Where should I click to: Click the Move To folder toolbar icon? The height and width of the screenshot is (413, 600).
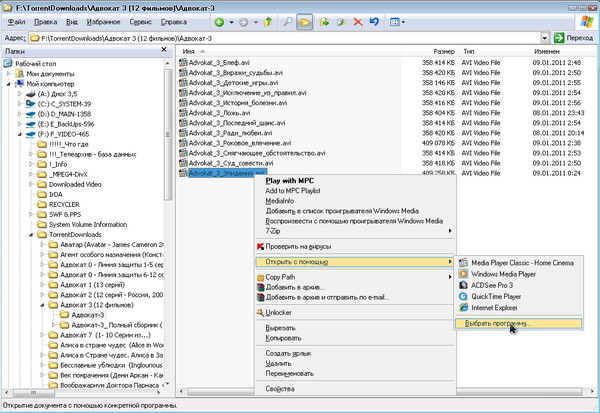coord(324,22)
